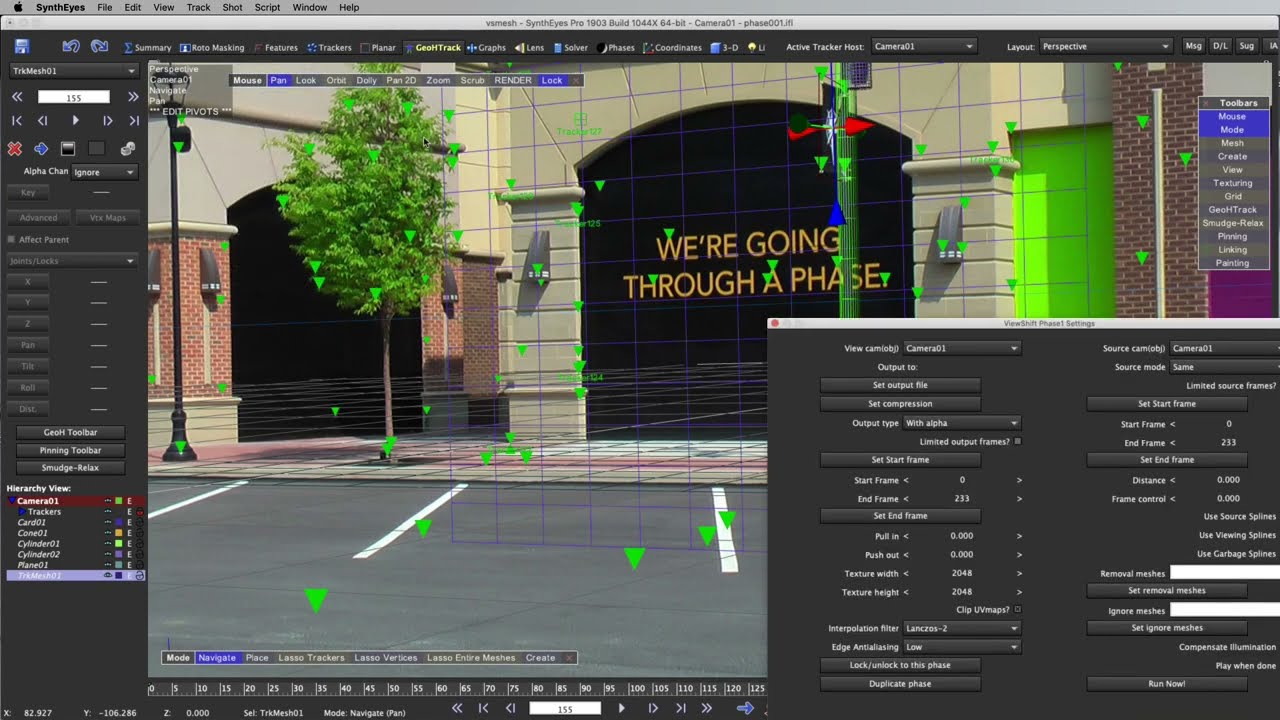Click the Cylinder01 green color swatch
Viewport: 1280px width, 720px height.
pyautogui.click(x=119, y=544)
